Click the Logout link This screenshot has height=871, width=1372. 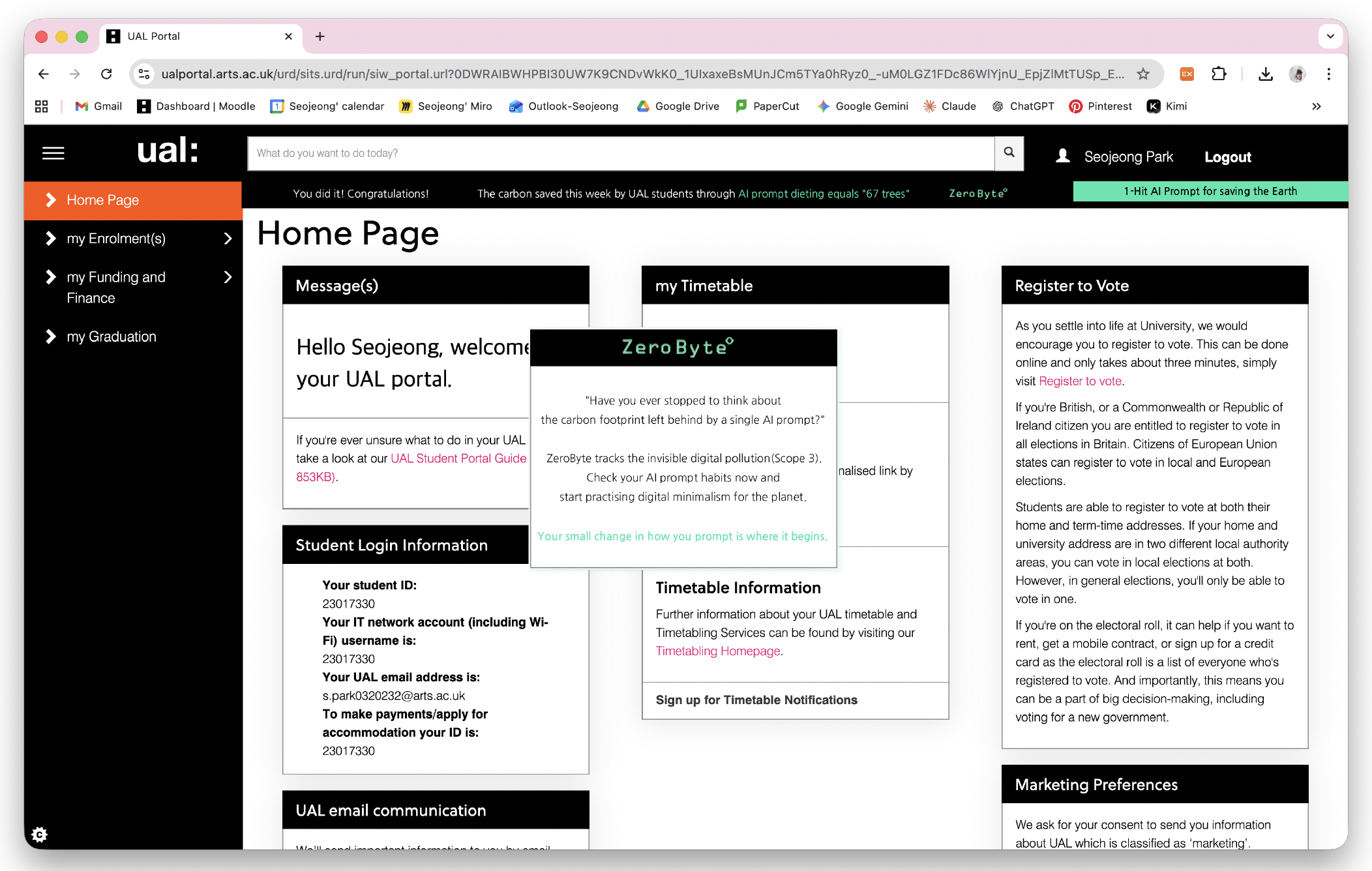click(1227, 157)
